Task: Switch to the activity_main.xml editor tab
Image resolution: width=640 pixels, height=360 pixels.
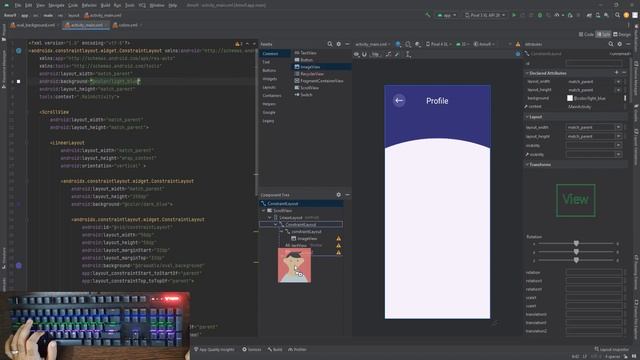Action: (86, 25)
